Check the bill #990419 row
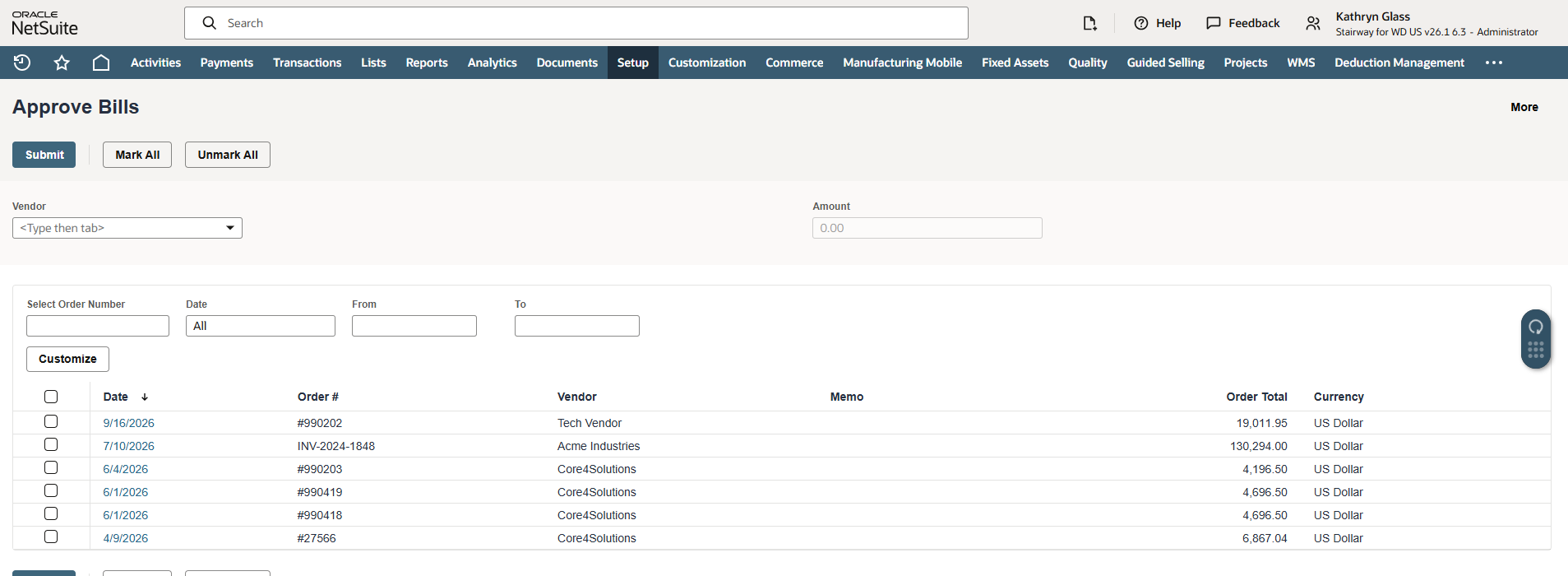 pyautogui.click(x=51, y=490)
